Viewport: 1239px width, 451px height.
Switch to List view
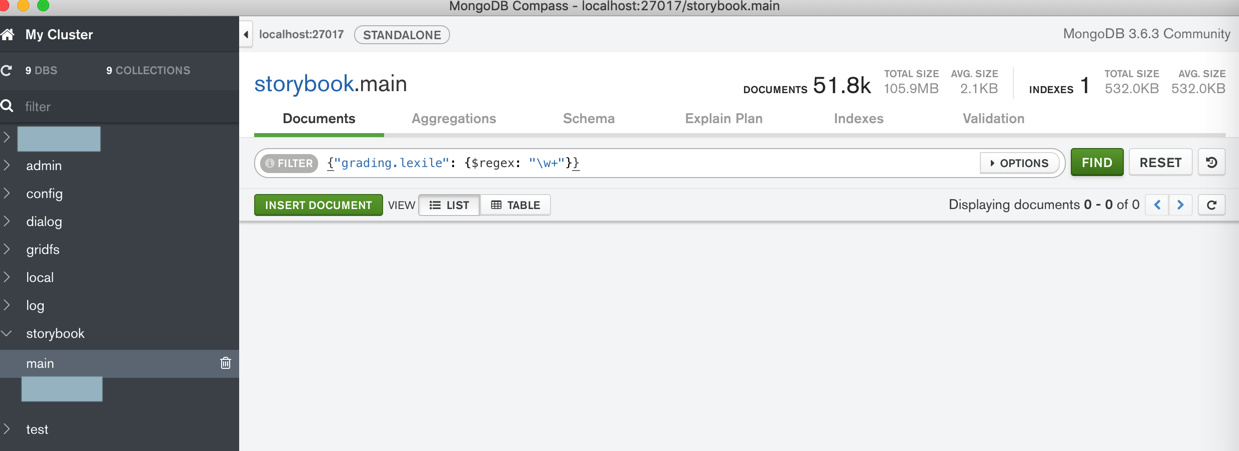pyautogui.click(x=449, y=205)
